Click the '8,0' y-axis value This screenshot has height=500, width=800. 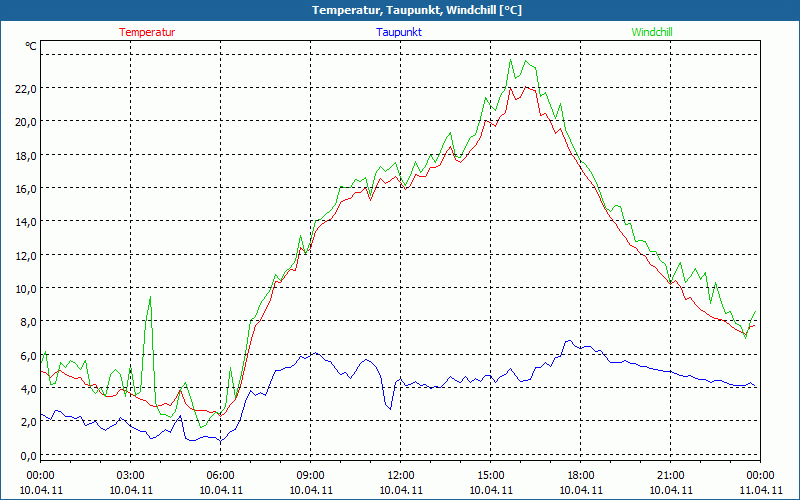click(x=28, y=322)
